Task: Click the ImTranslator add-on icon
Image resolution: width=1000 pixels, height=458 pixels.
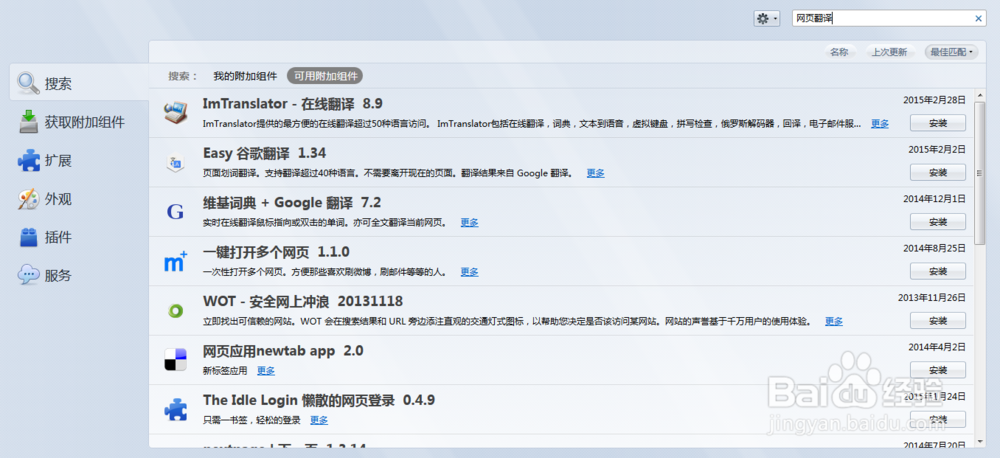Action: point(175,113)
